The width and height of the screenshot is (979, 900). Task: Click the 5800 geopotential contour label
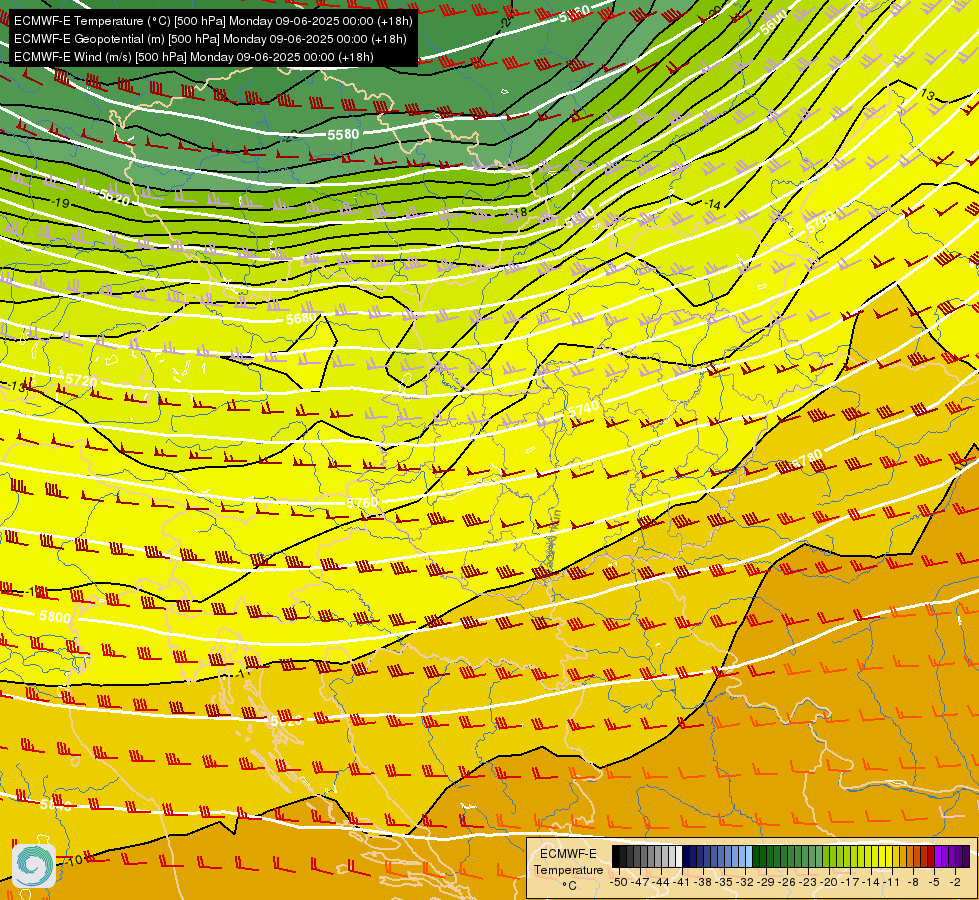pyautogui.click(x=55, y=617)
